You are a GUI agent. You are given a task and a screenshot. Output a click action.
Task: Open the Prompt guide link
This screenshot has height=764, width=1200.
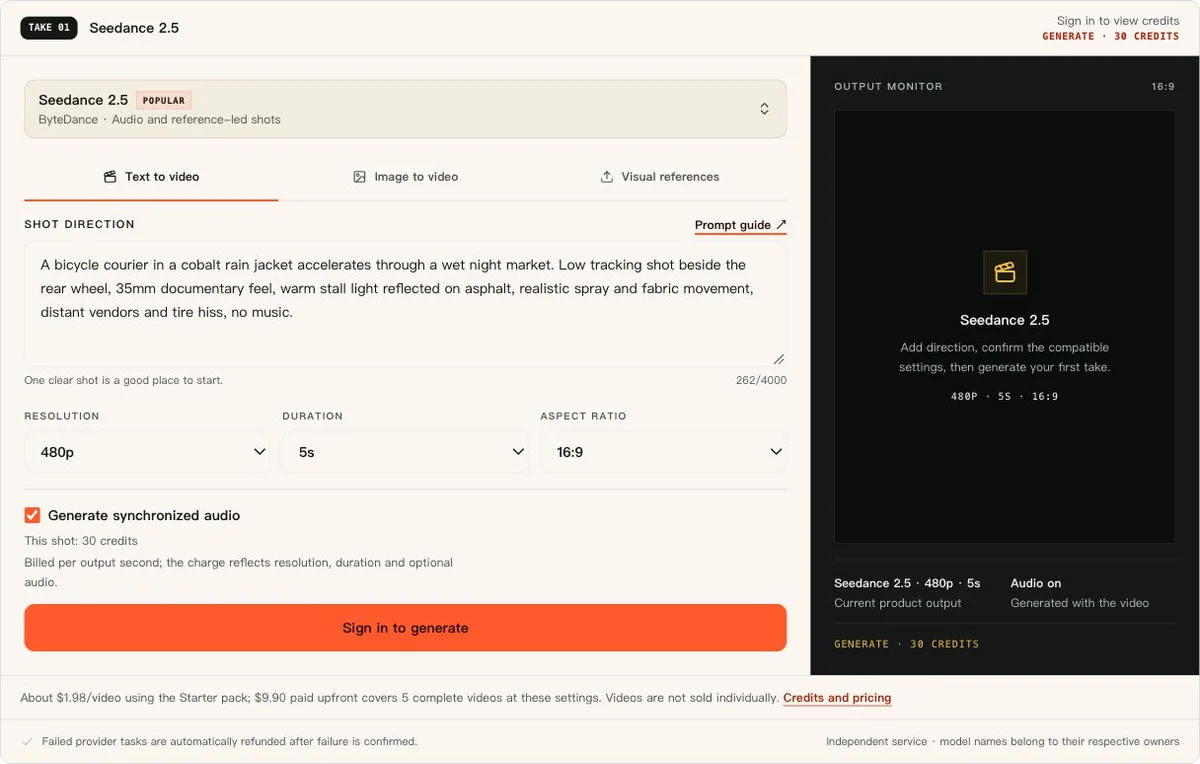[740, 225]
